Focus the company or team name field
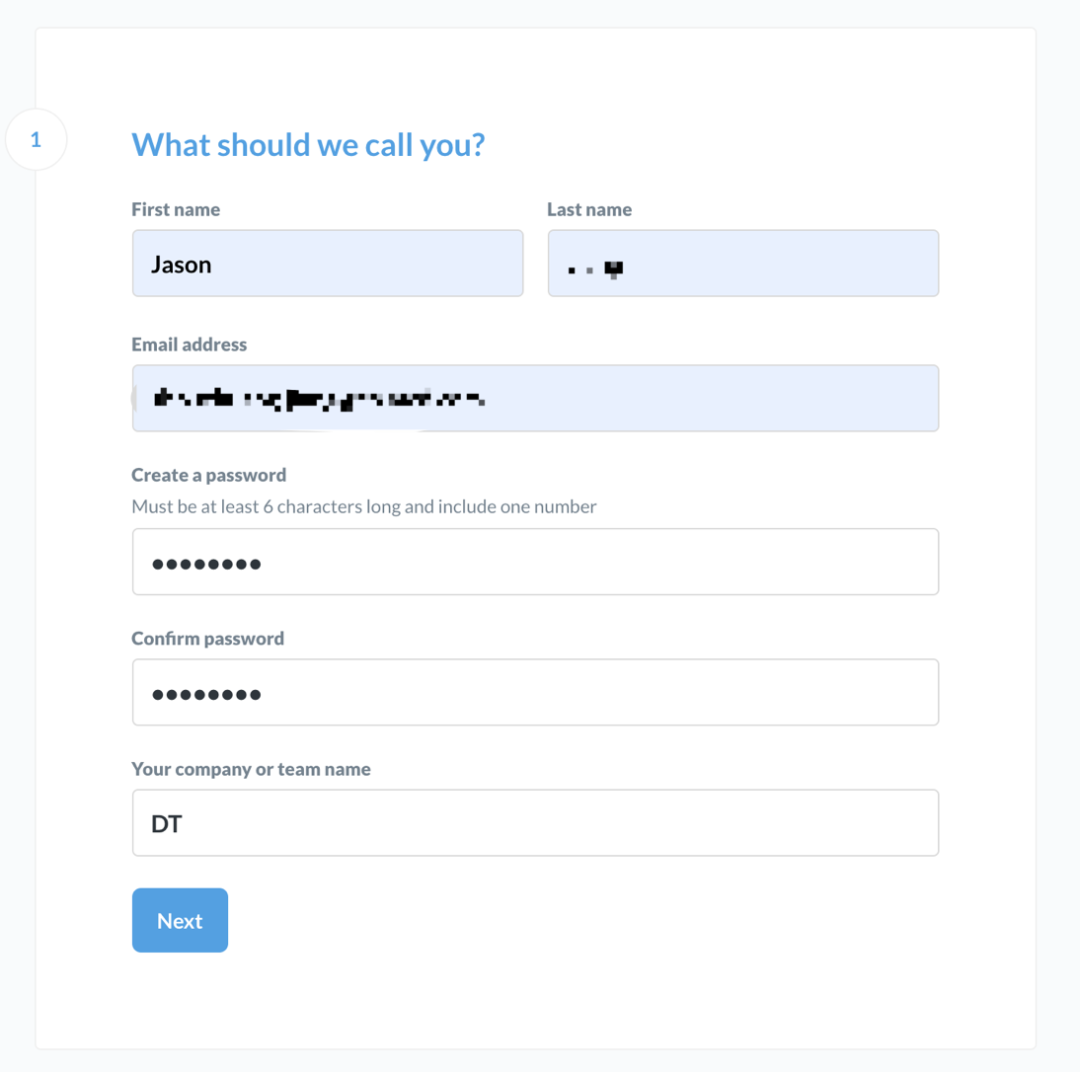1080x1072 pixels. tap(535, 823)
